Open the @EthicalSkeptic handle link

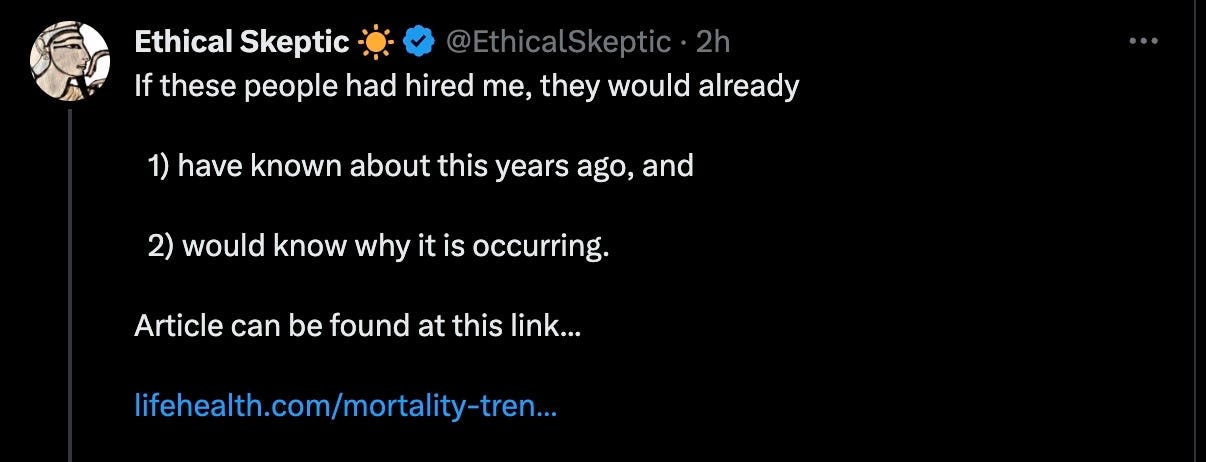[557, 42]
